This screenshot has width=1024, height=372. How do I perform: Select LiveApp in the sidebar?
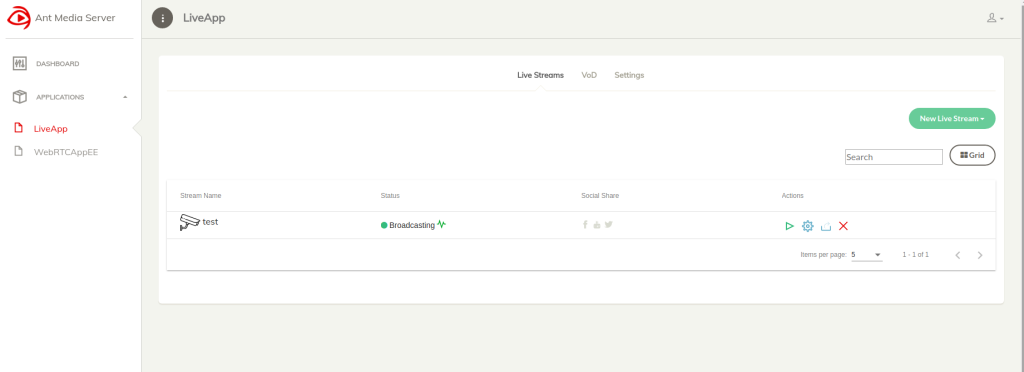[x=51, y=129]
